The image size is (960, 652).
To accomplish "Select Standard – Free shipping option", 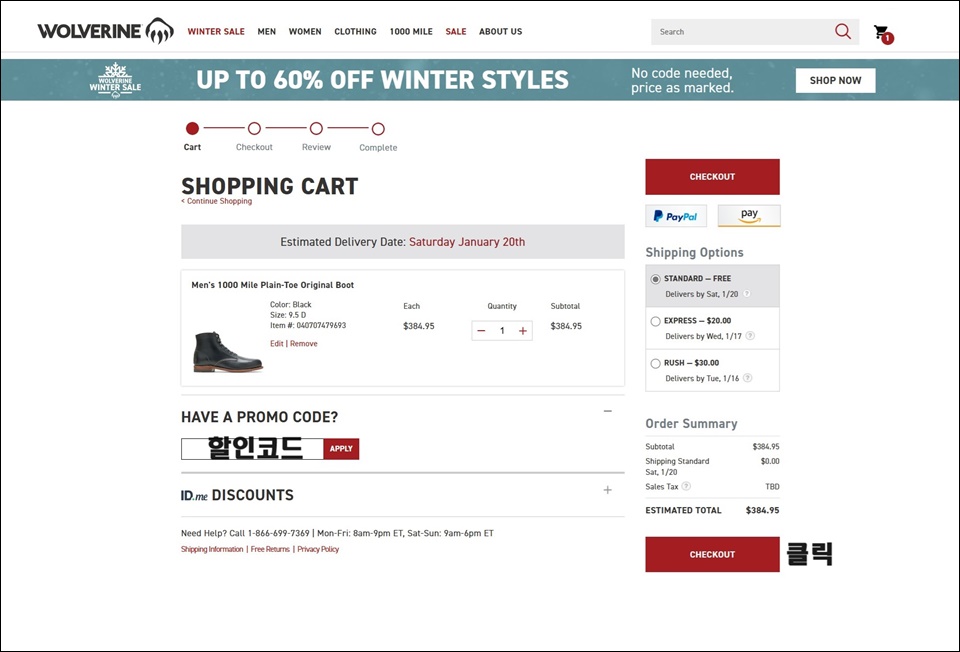I will tap(656, 279).
